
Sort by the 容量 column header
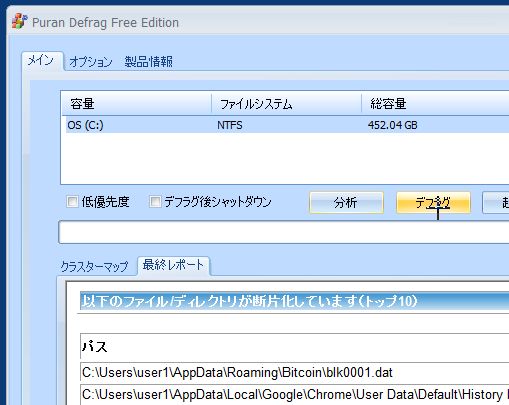coord(137,104)
